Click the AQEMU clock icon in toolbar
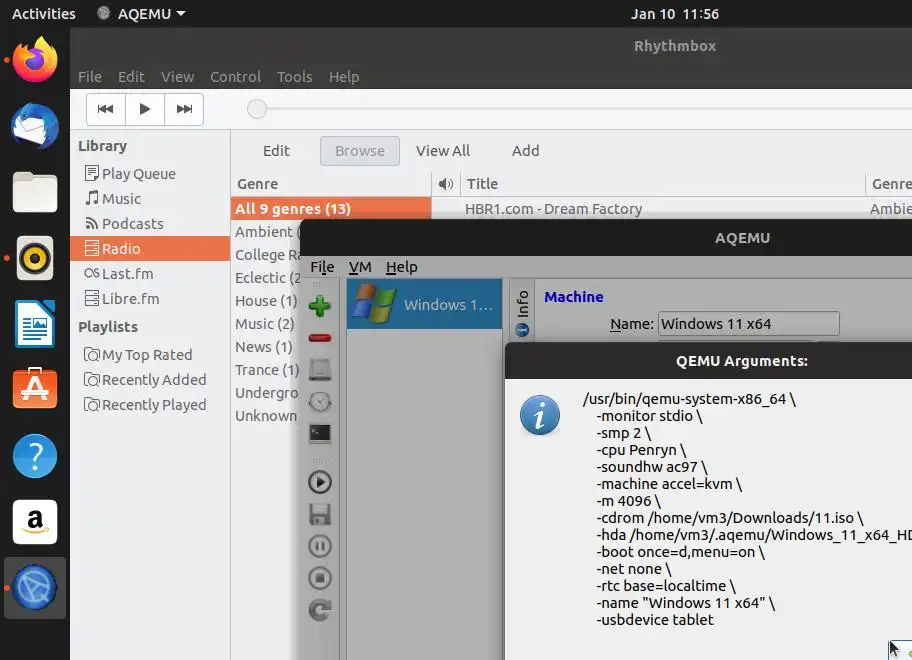This screenshot has height=660, width=912. point(319,402)
